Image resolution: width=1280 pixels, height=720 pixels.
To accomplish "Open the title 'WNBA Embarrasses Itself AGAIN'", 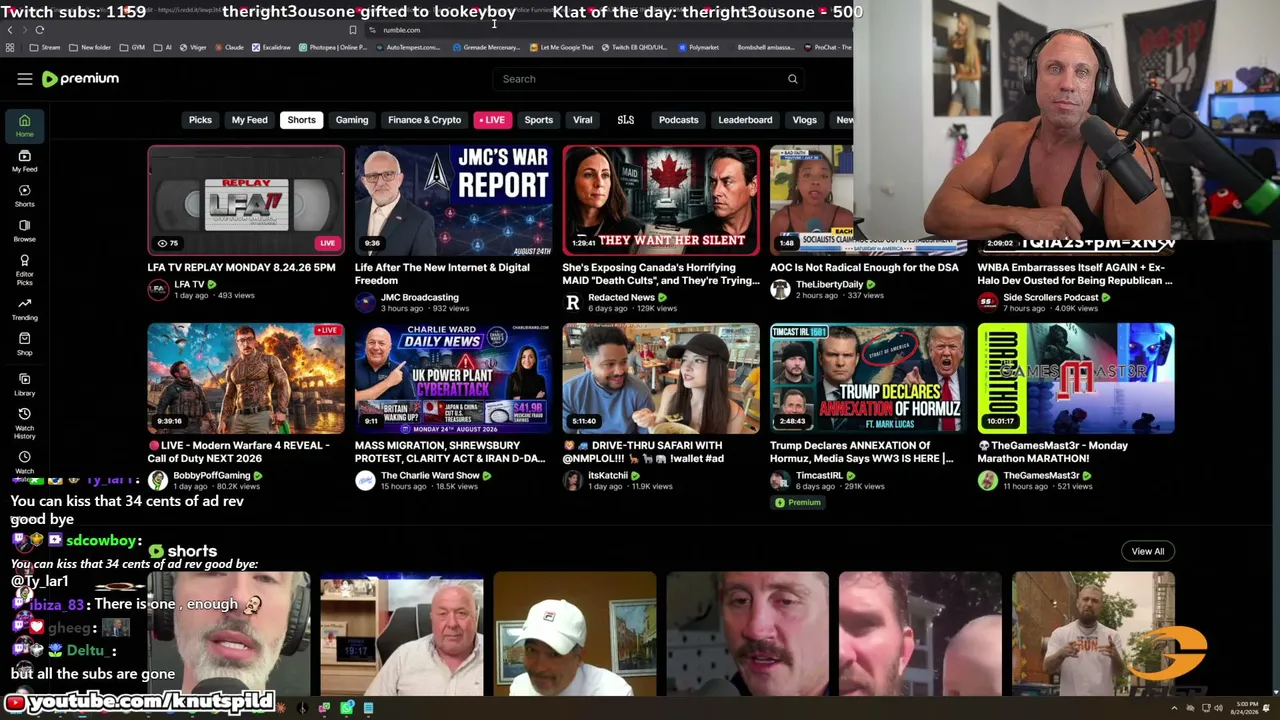I will point(1075,274).
